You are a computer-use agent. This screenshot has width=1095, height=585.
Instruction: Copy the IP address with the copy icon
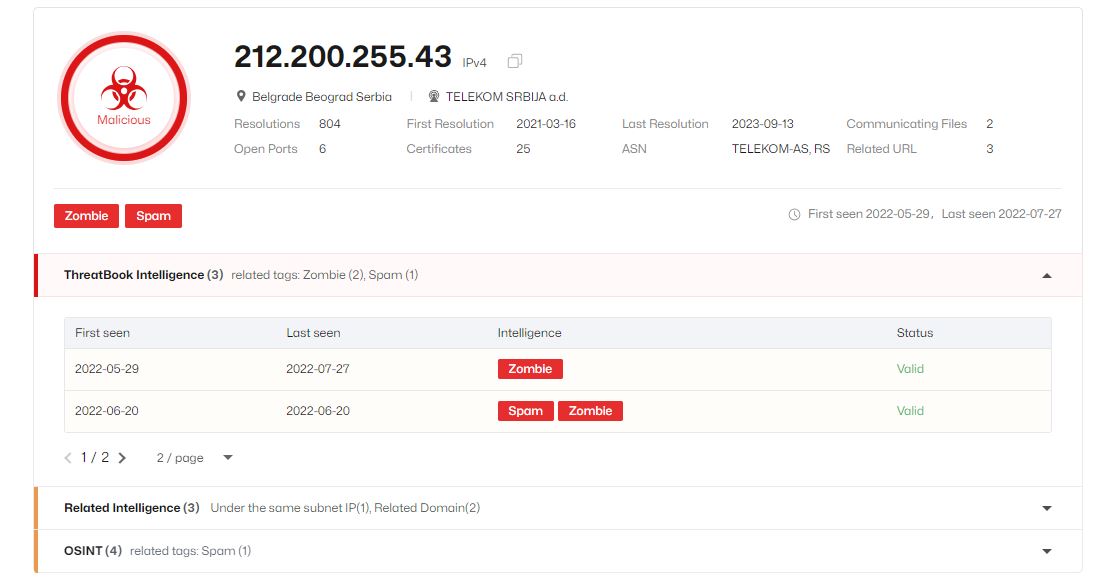(x=515, y=61)
